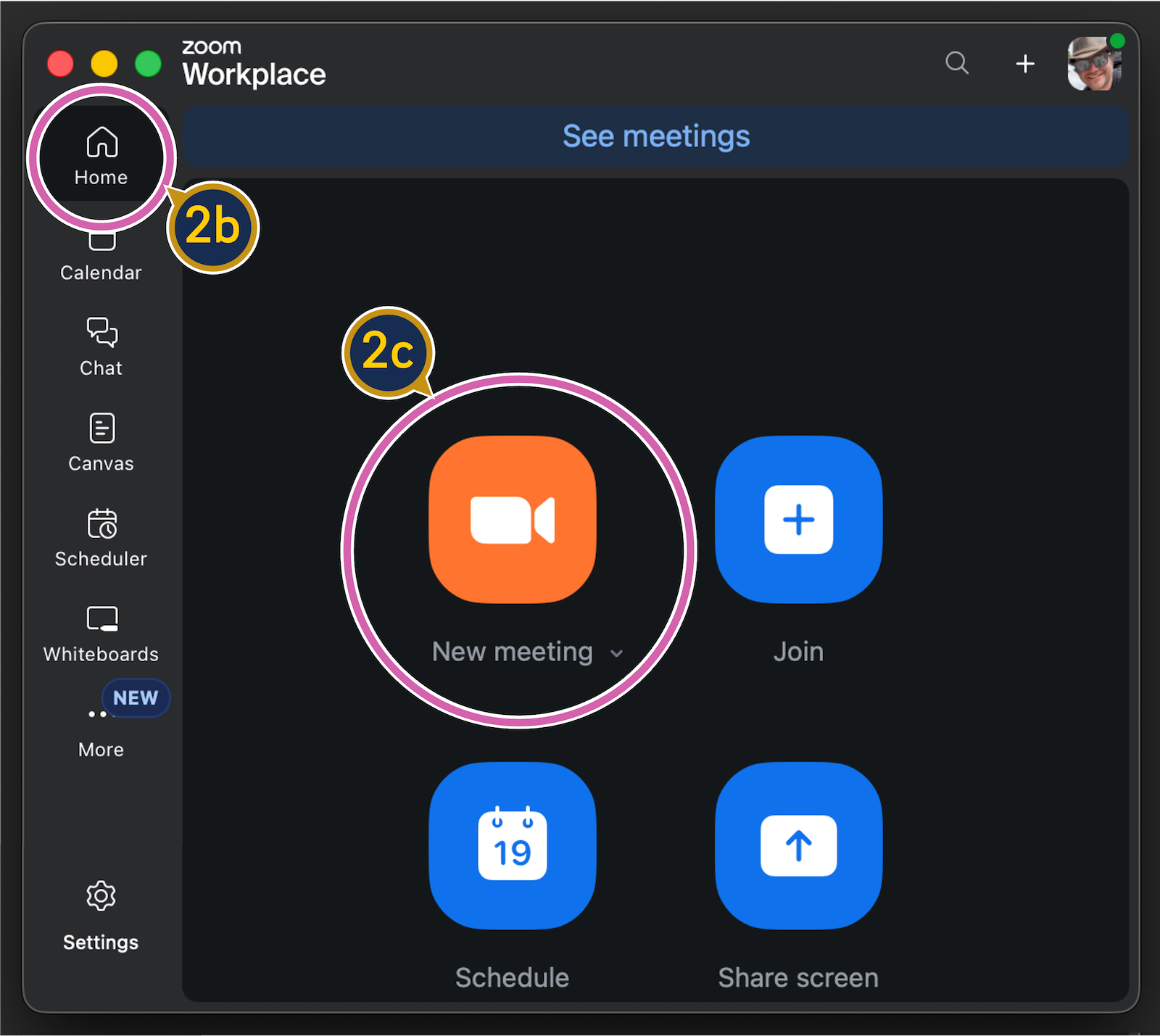Click the red close window button
Viewport: 1160px width, 1036px height.
tap(60, 64)
